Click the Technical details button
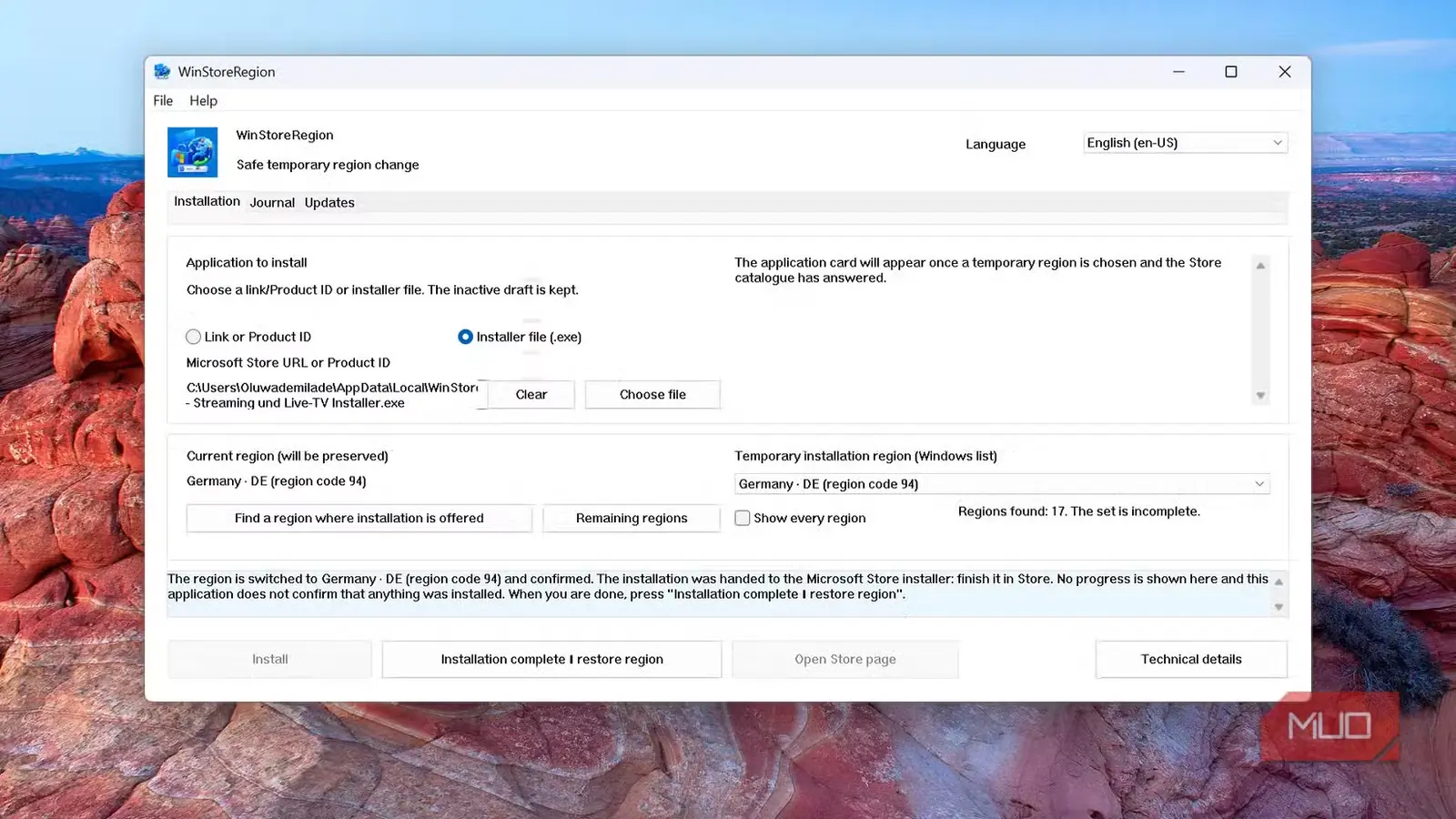 (x=1191, y=659)
